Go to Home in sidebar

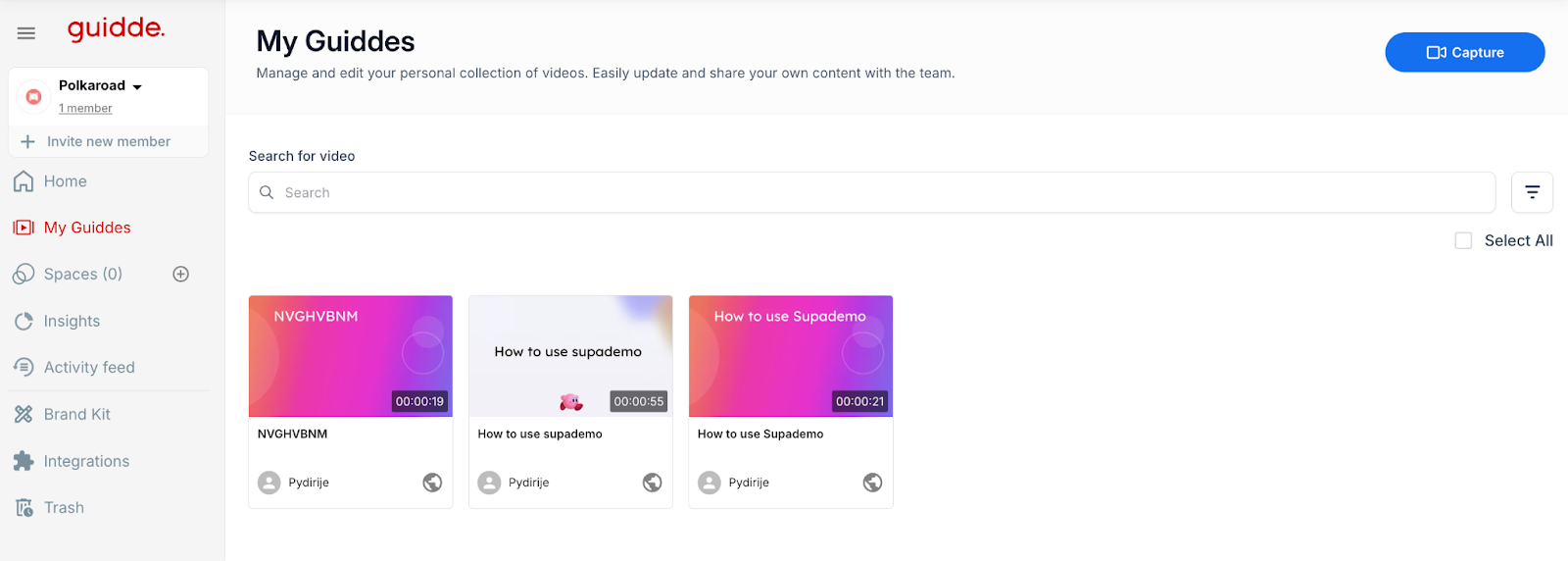(66, 181)
